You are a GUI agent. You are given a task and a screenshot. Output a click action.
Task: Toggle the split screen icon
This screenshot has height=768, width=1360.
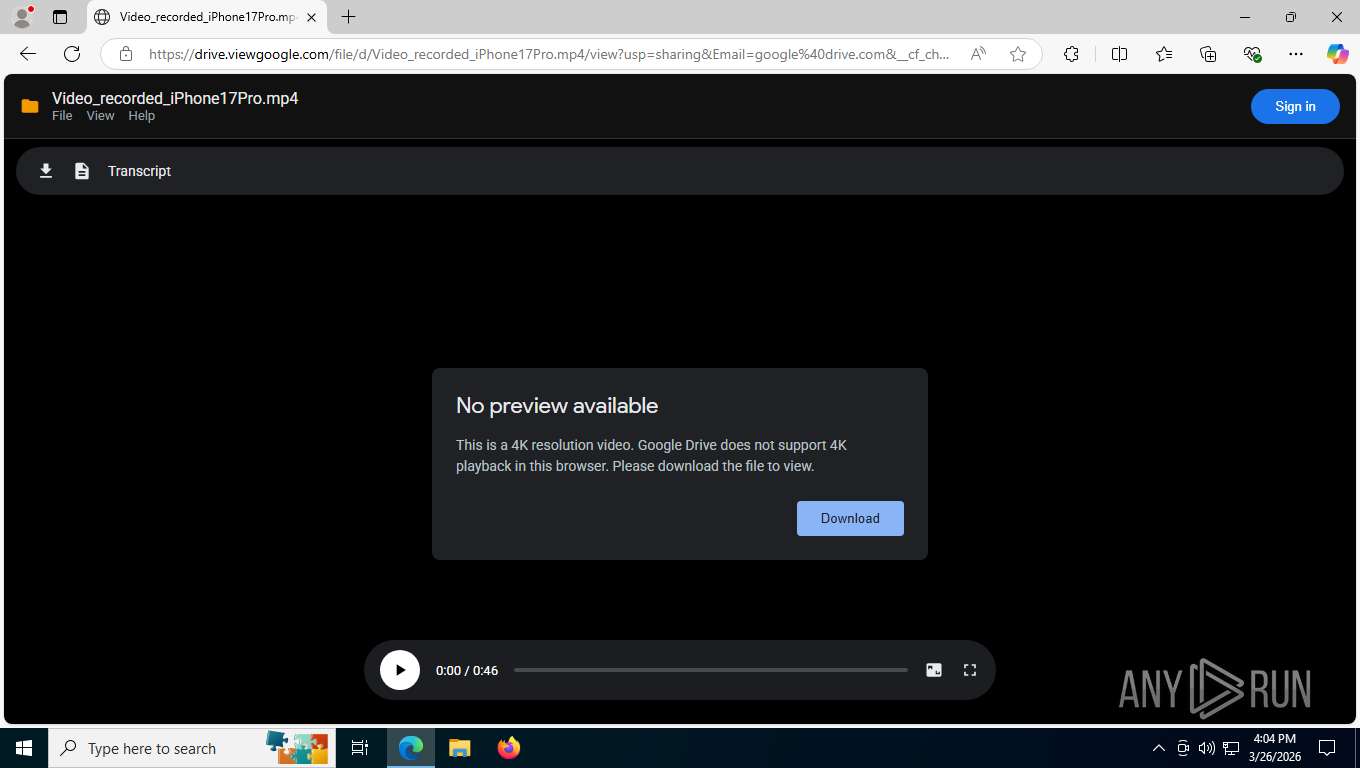[x=1120, y=54]
